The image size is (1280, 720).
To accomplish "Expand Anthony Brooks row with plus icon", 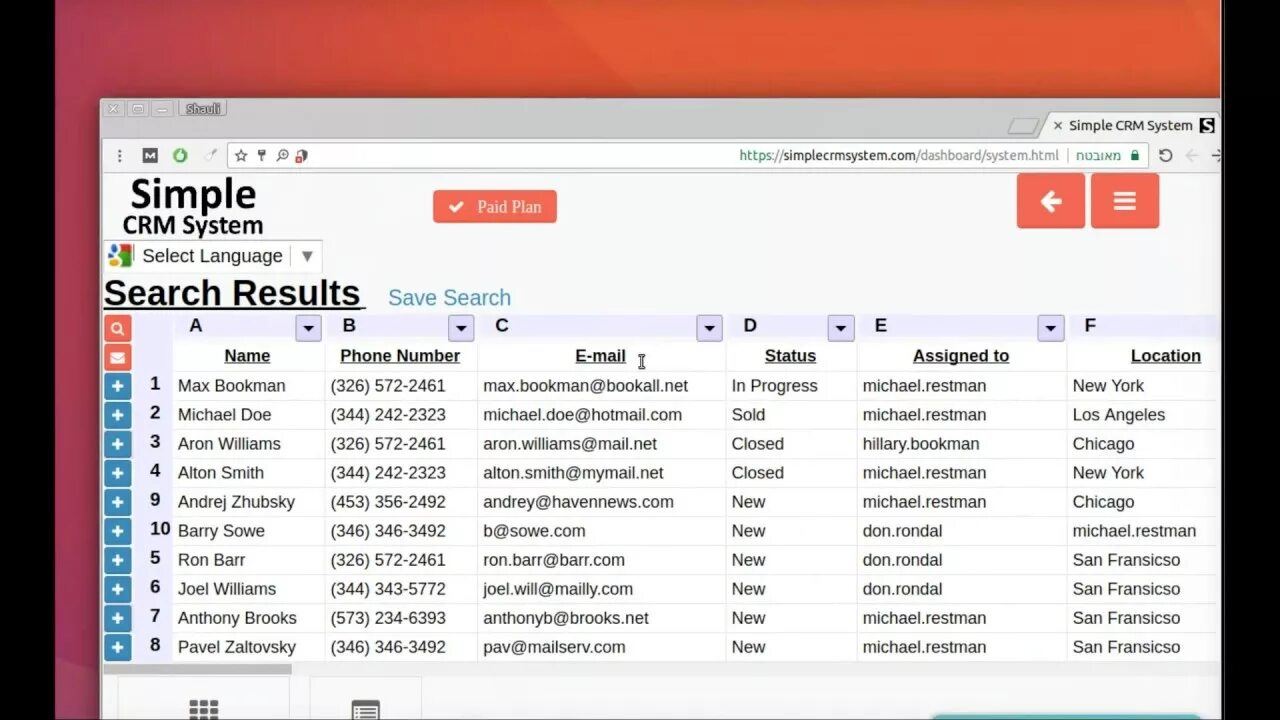I will click(117, 618).
